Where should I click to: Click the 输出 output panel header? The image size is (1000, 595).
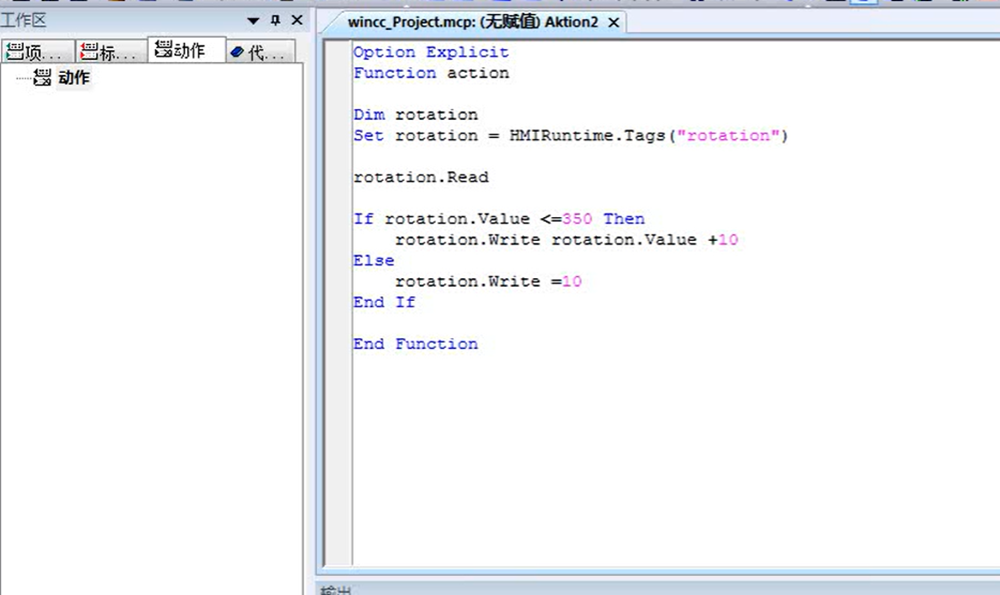point(335,590)
